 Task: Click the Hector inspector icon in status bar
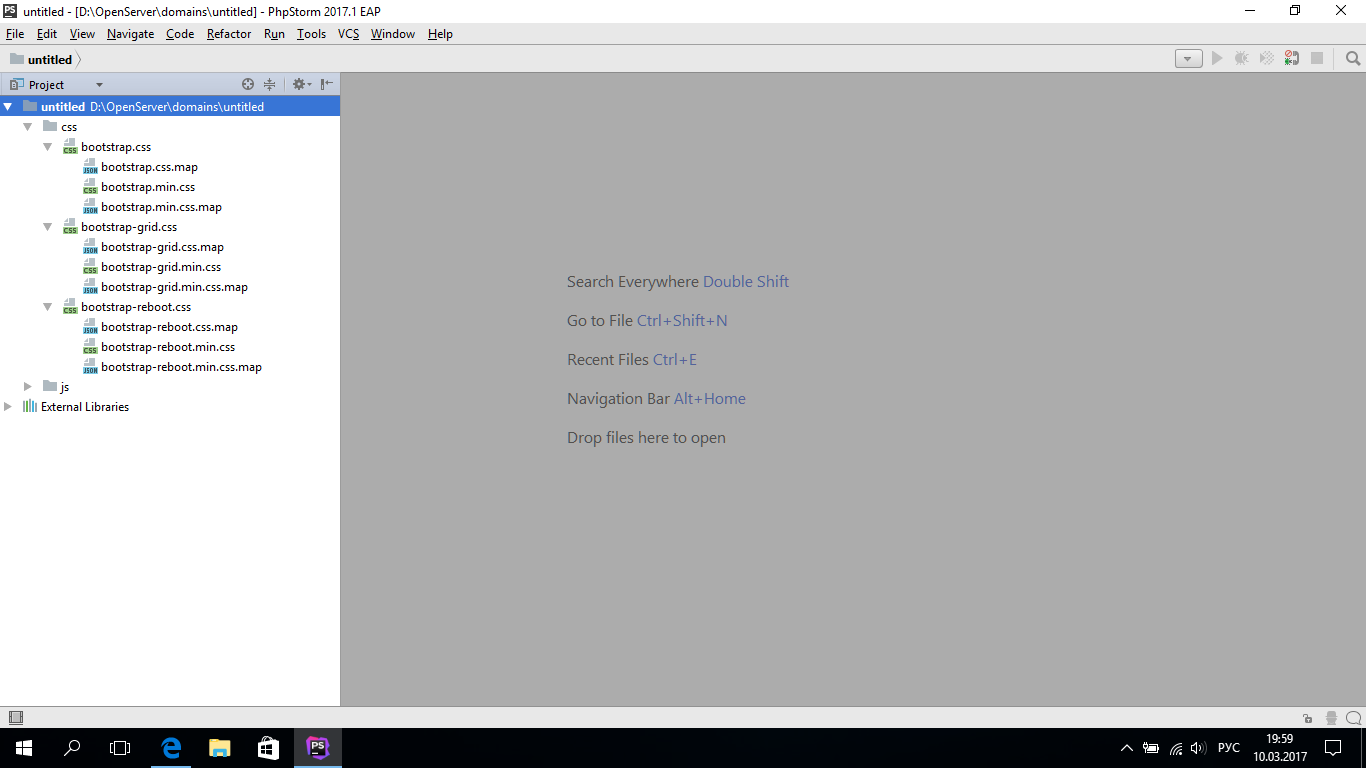click(1331, 718)
